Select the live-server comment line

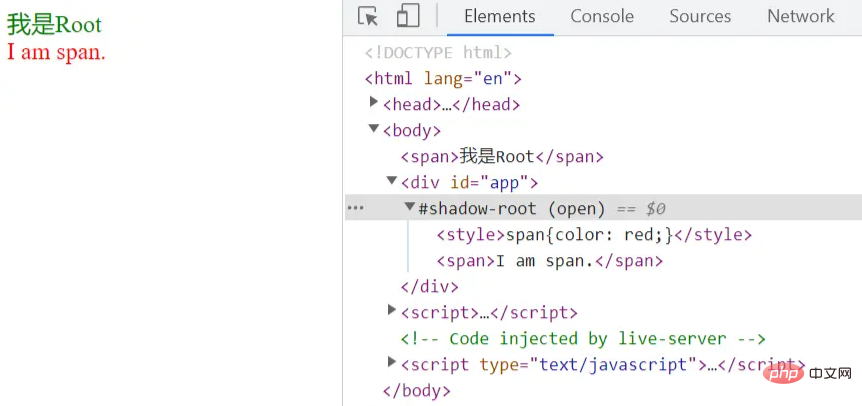pyautogui.click(x=583, y=339)
